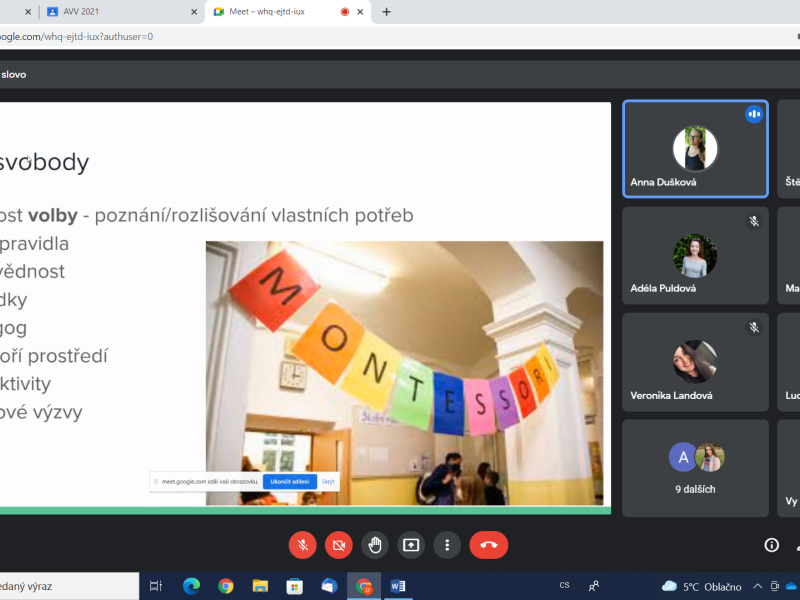The image size is (800, 600).
Task: Raise hand in the meeting
Action: pyautogui.click(x=375, y=545)
